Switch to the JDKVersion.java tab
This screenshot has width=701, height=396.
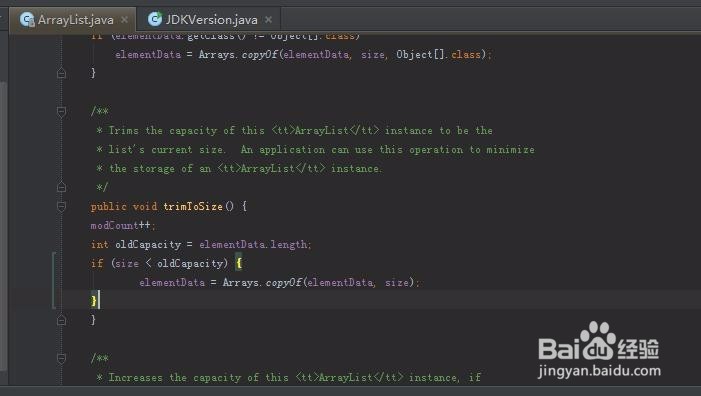pos(210,20)
